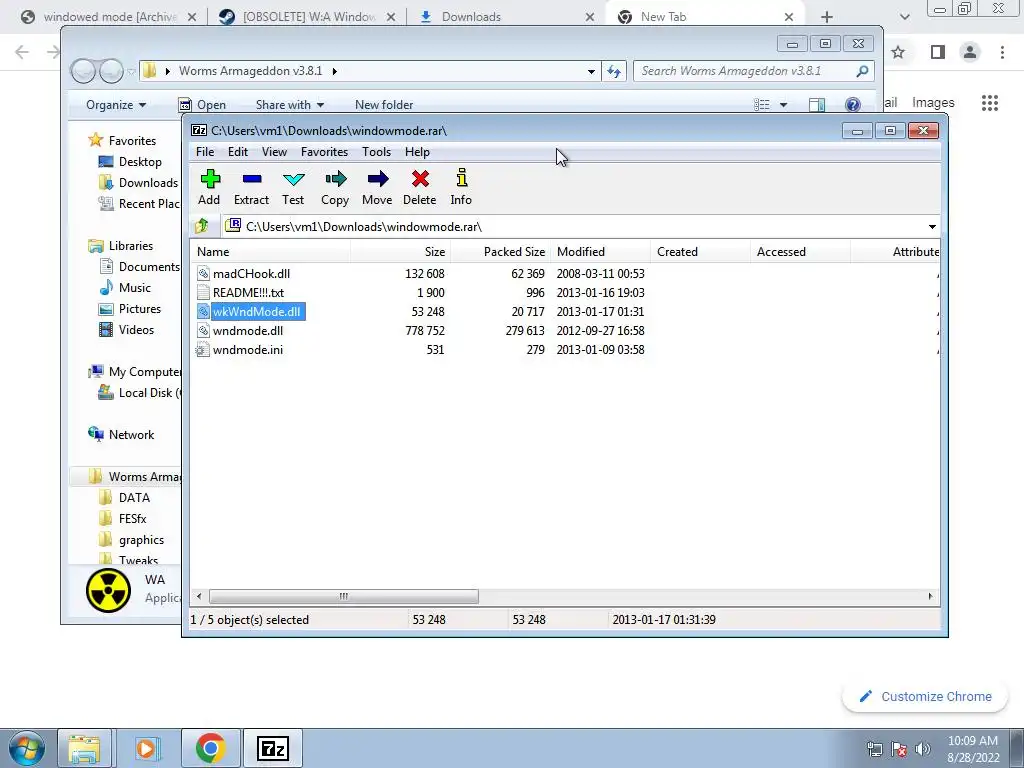
Task: Open the Organize dropdown in Explorer
Action: pyautogui.click(x=116, y=104)
